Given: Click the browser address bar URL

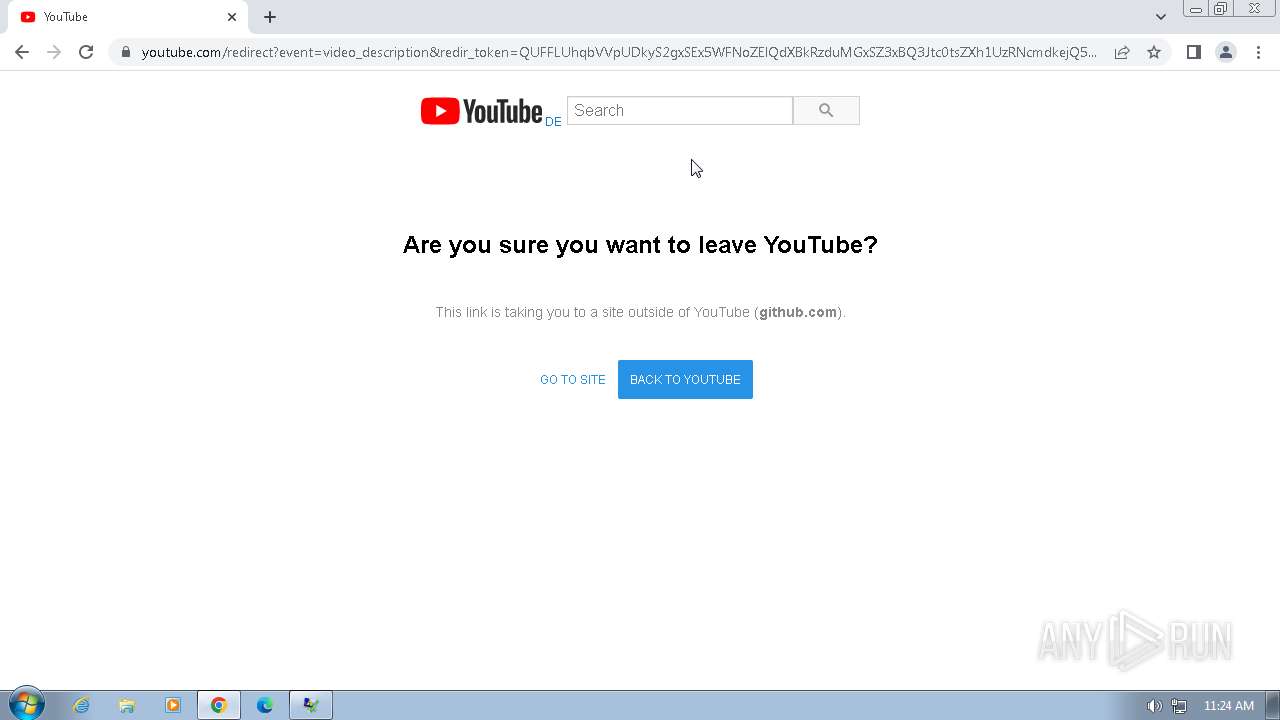Looking at the screenshot, I should 619,52.
